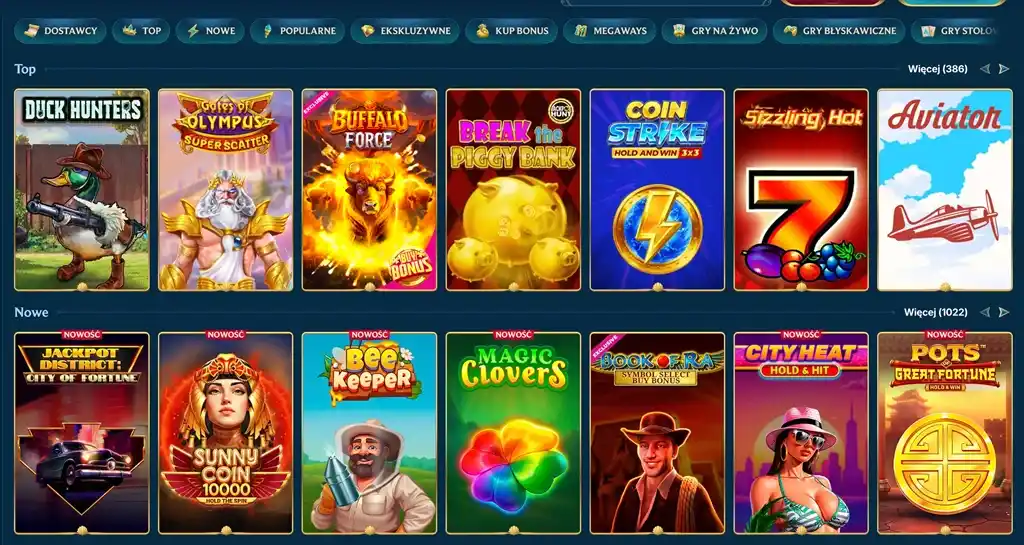Viewport: 1024px width, 545px height.
Task: Show next games in Top row
Action: point(1004,69)
